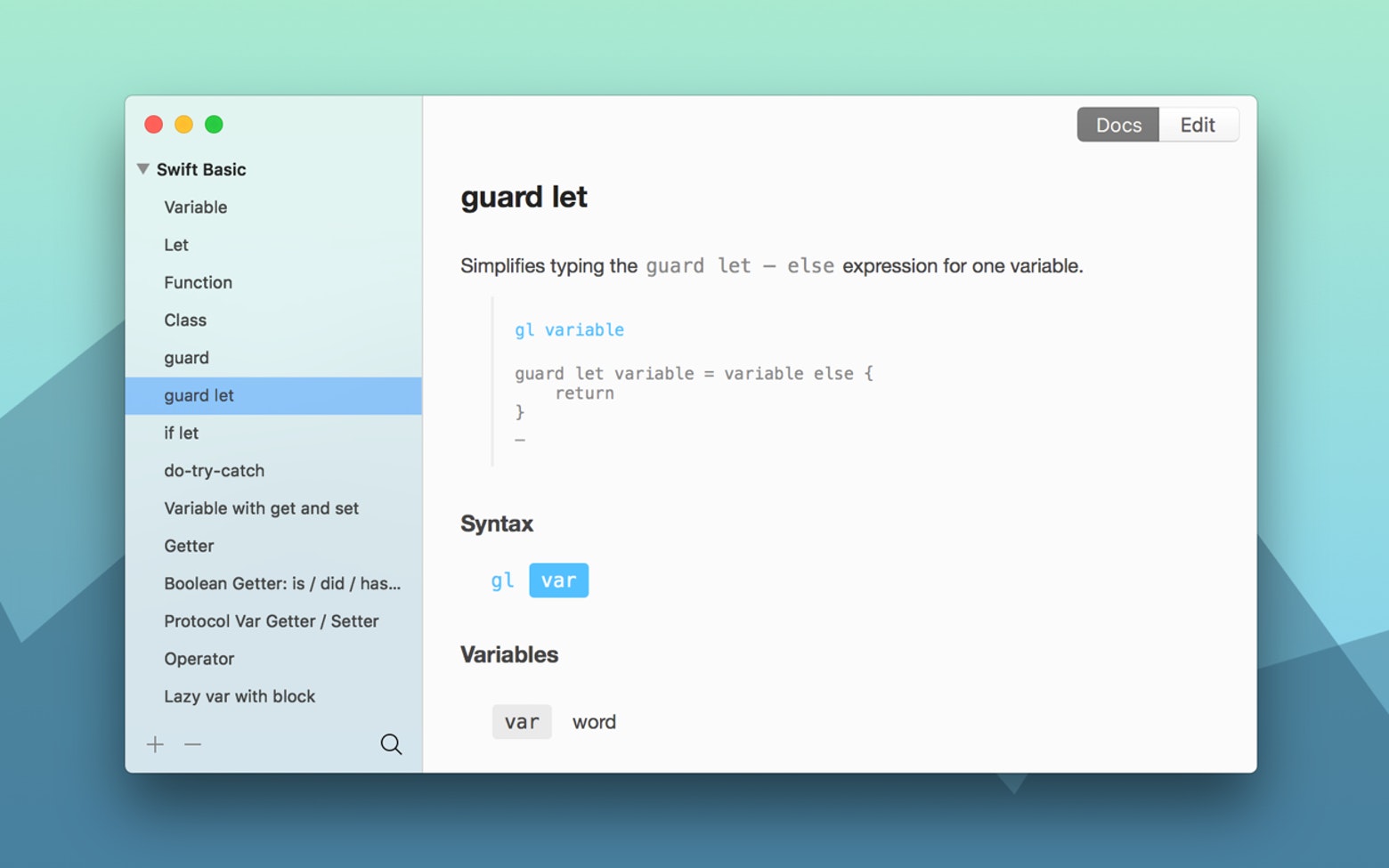Switch to the Edit tab
Viewport: 1389px width, 868px height.
[x=1198, y=125]
